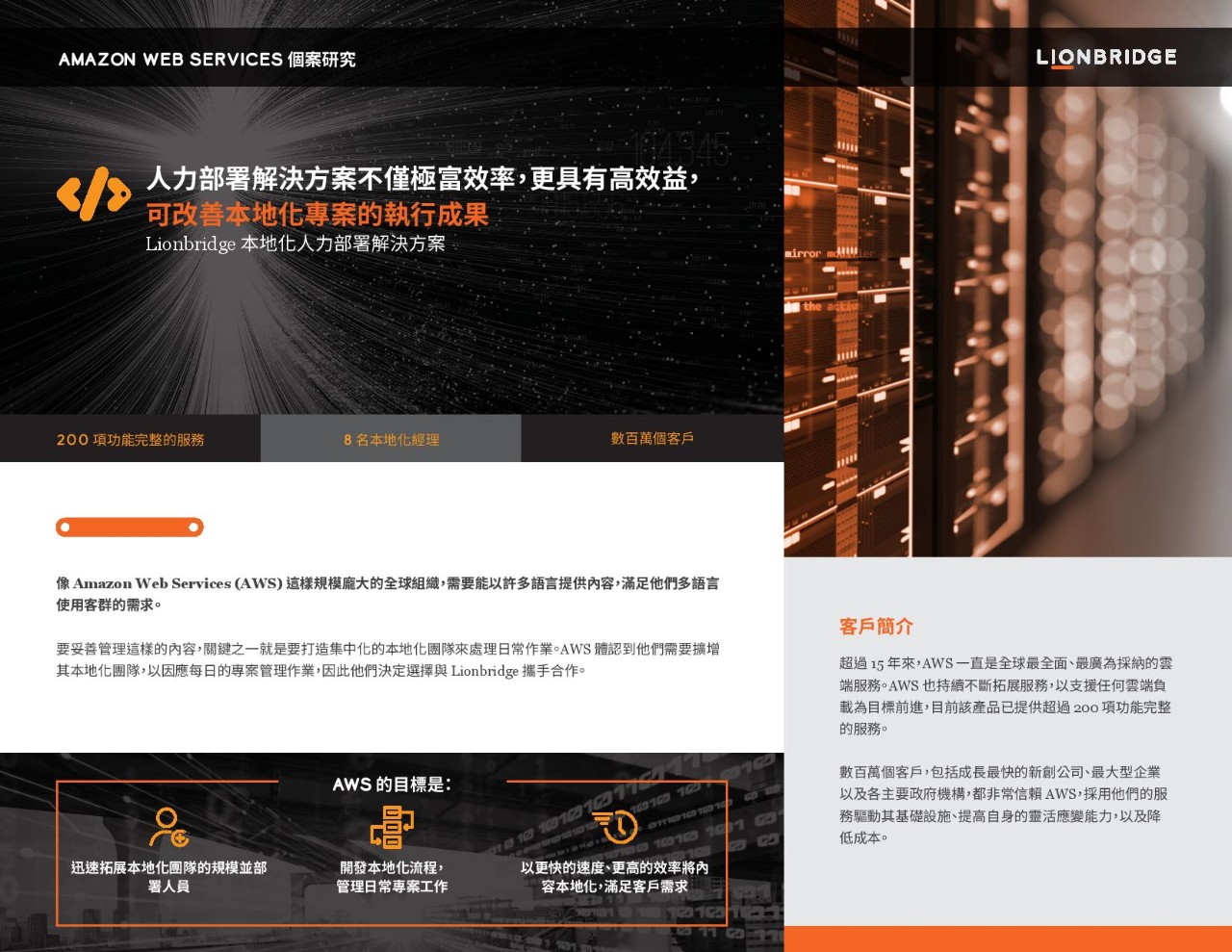1232x952 pixels.
Task: Click the '客戶簡介' section heading
Action: pyautogui.click(x=876, y=626)
